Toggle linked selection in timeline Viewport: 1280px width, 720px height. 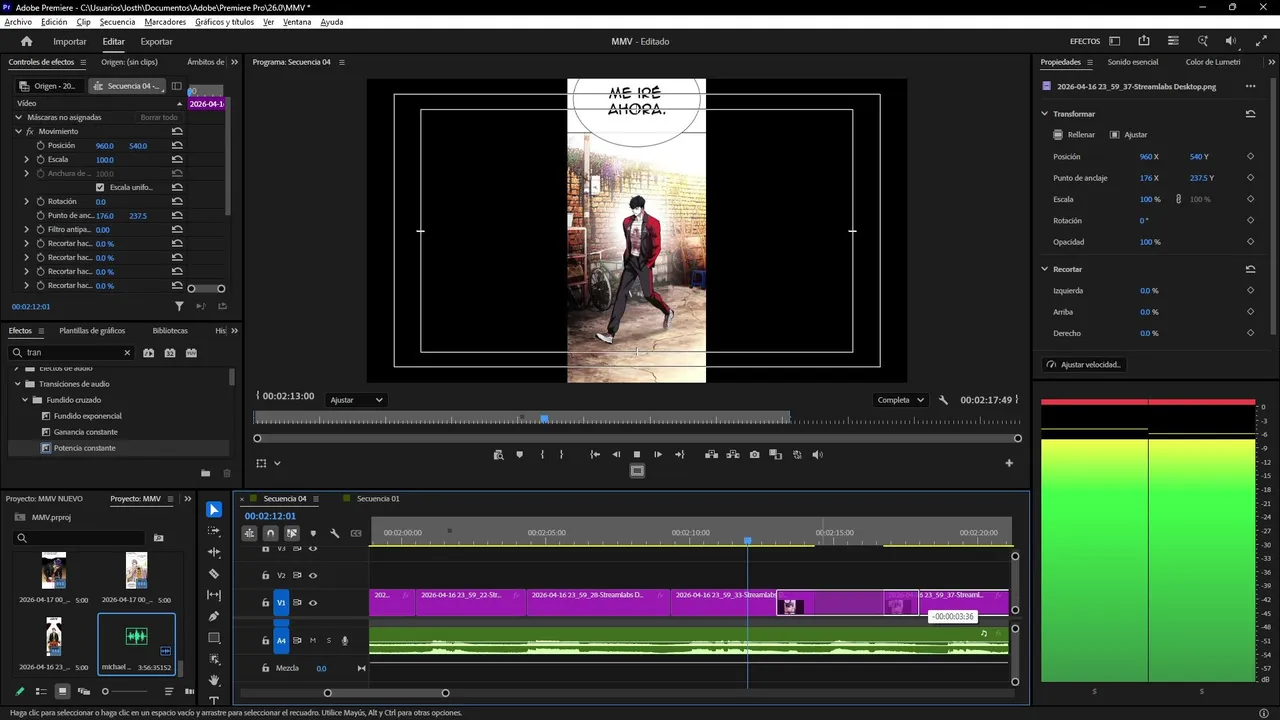pyautogui.click(x=291, y=533)
